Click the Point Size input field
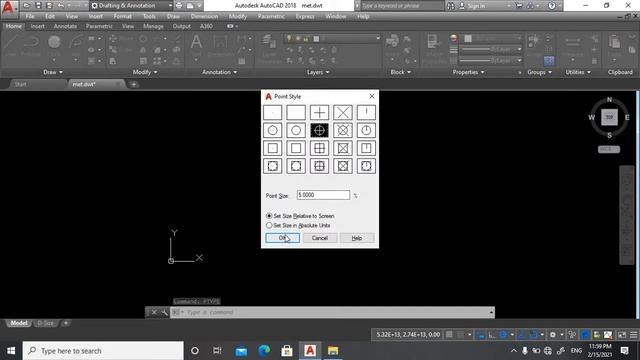This screenshot has width=640, height=360. (323, 195)
